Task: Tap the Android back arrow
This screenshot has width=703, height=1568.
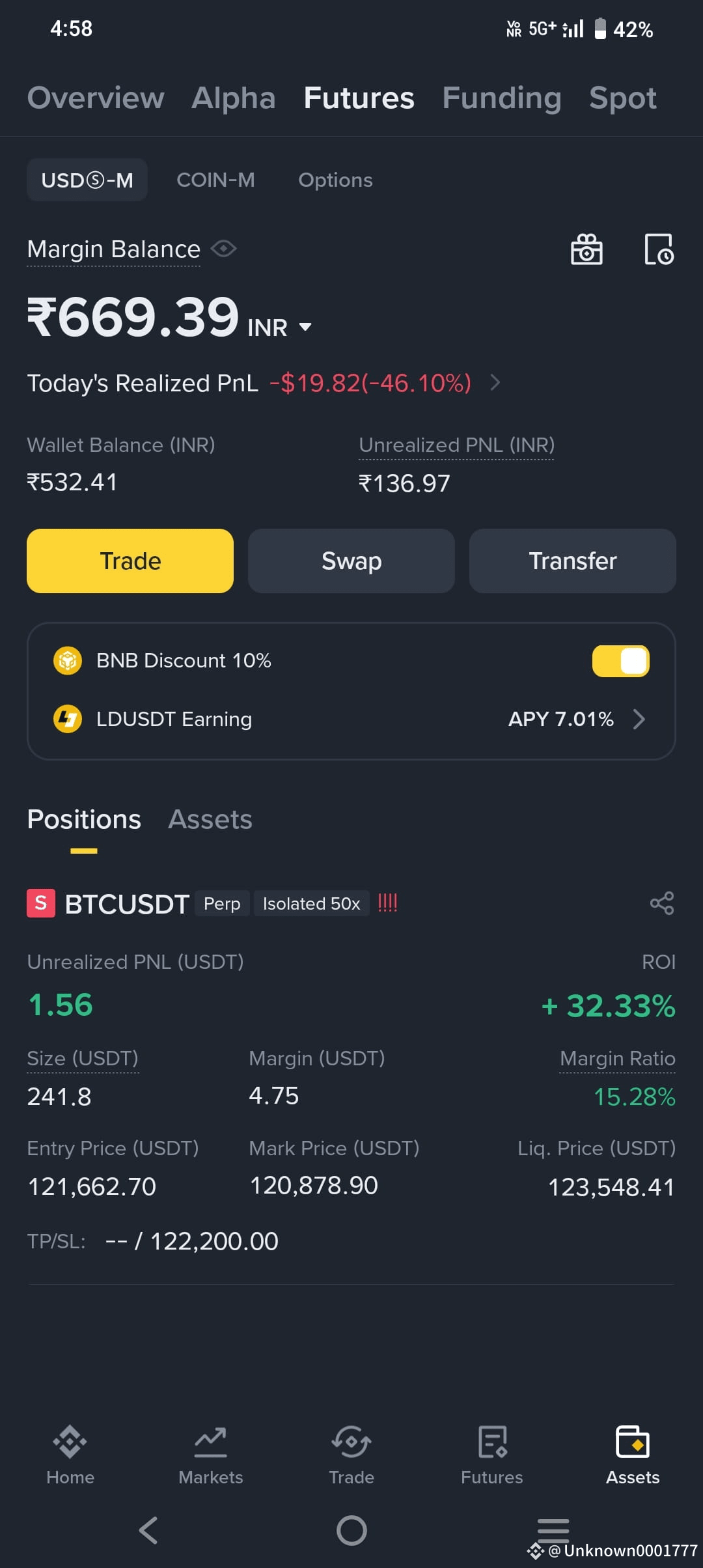Action: click(x=148, y=1530)
